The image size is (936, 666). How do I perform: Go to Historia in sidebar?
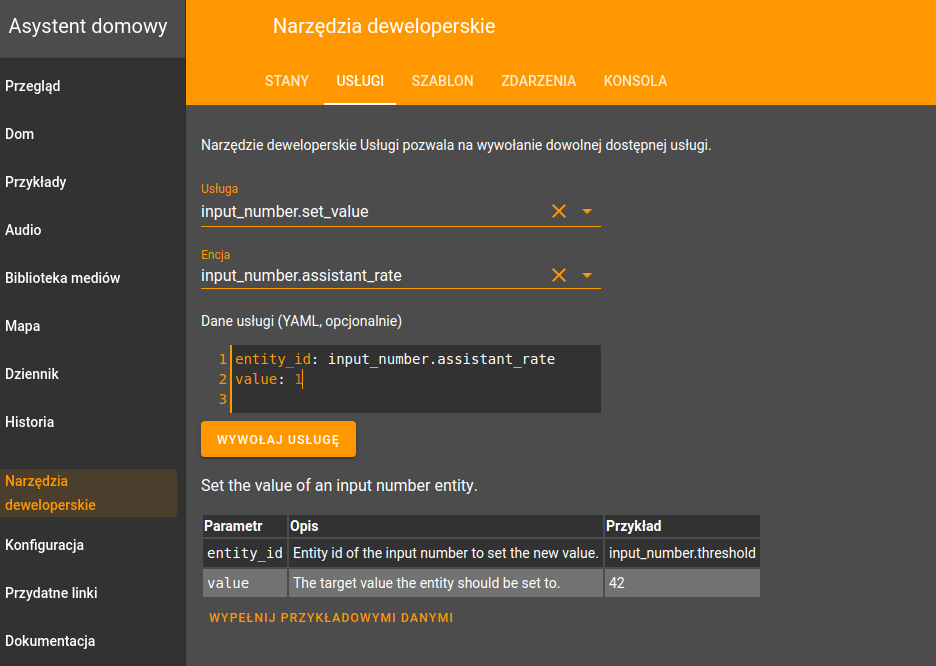click(x=30, y=422)
